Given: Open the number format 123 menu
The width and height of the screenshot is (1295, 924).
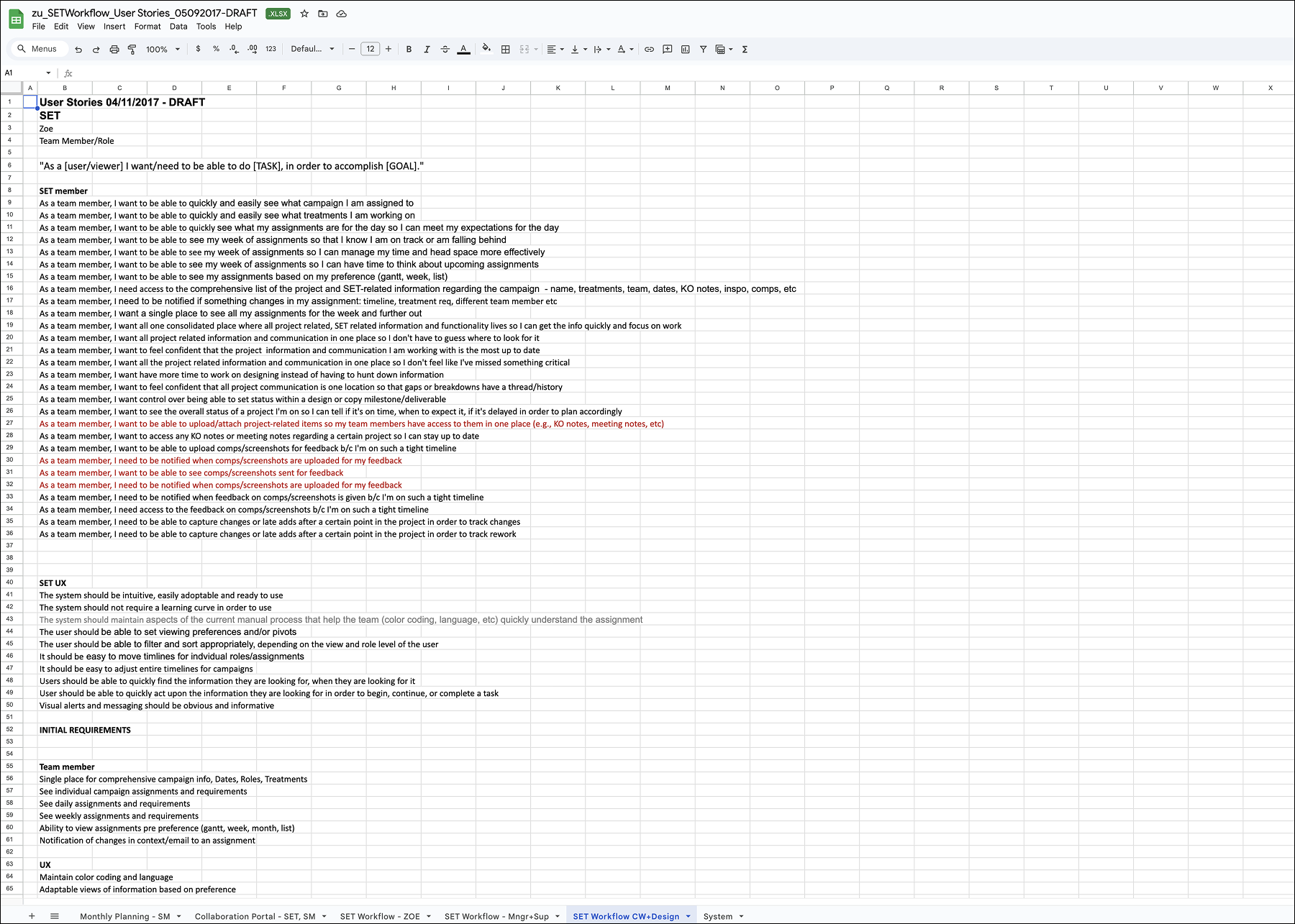Looking at the screenshot, I should 271,49.
